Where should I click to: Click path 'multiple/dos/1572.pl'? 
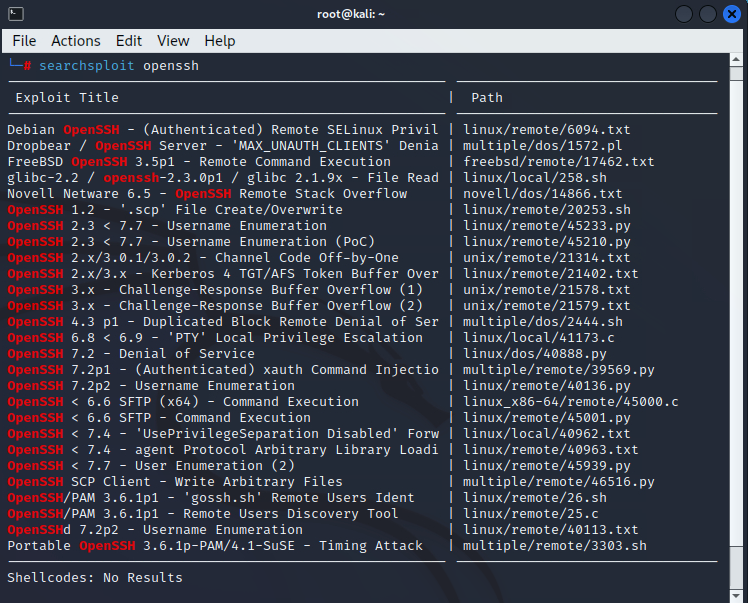click(x=542, y=146)
